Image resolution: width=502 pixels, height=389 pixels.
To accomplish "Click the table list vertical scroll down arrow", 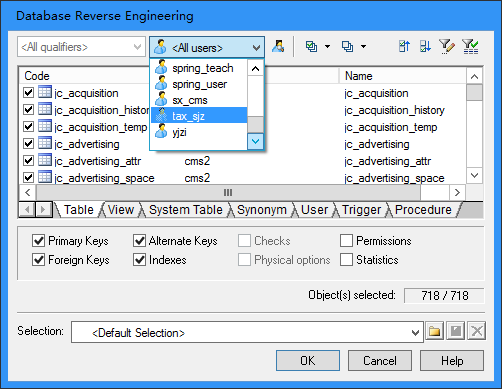I will click(474, 175).
